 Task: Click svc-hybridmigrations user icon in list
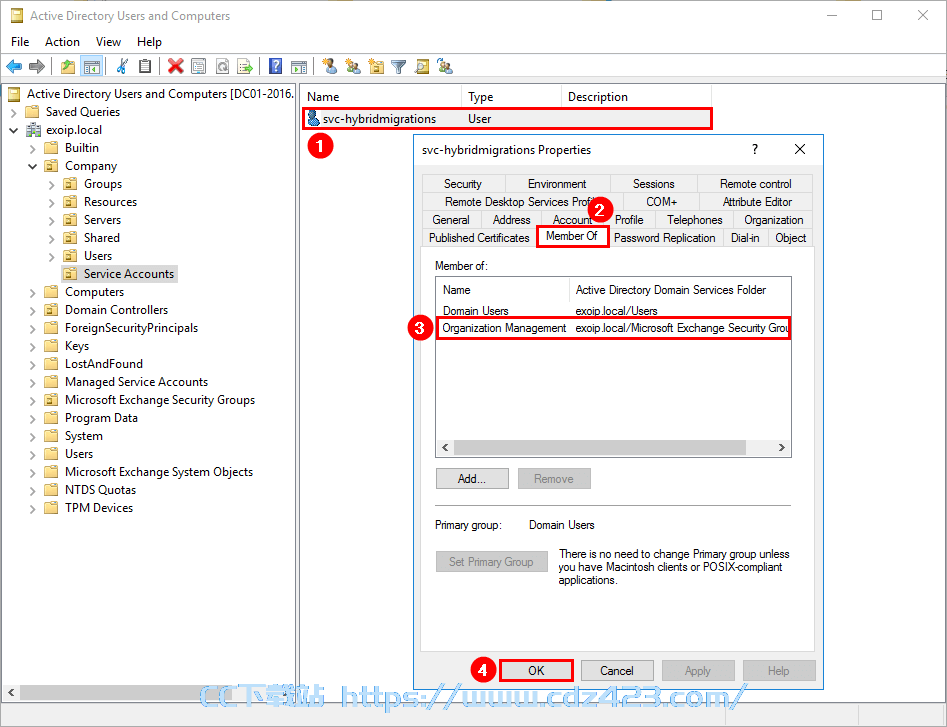pyautogui.click(x=313, y=118)
